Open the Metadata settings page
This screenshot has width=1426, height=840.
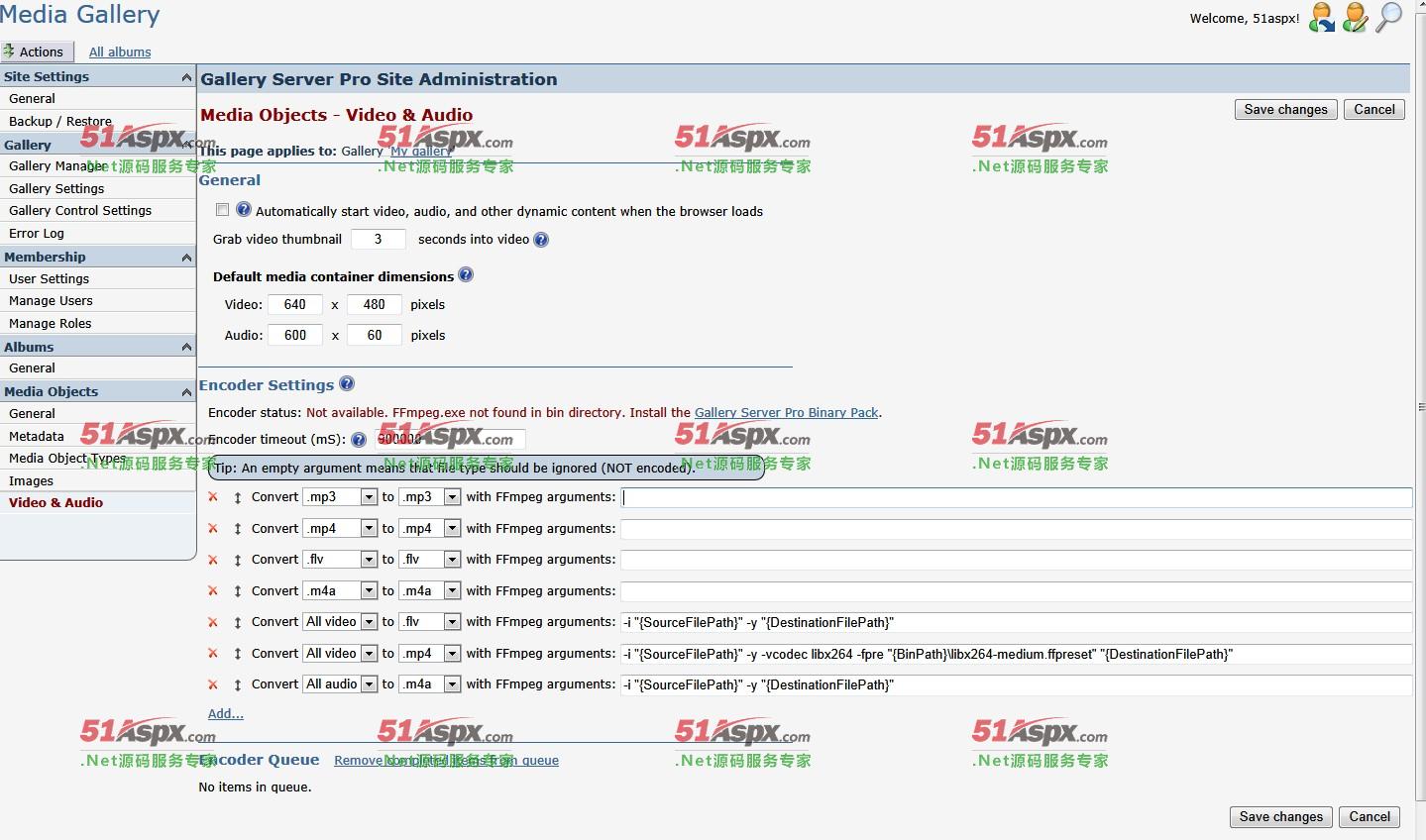click(37, 436)
